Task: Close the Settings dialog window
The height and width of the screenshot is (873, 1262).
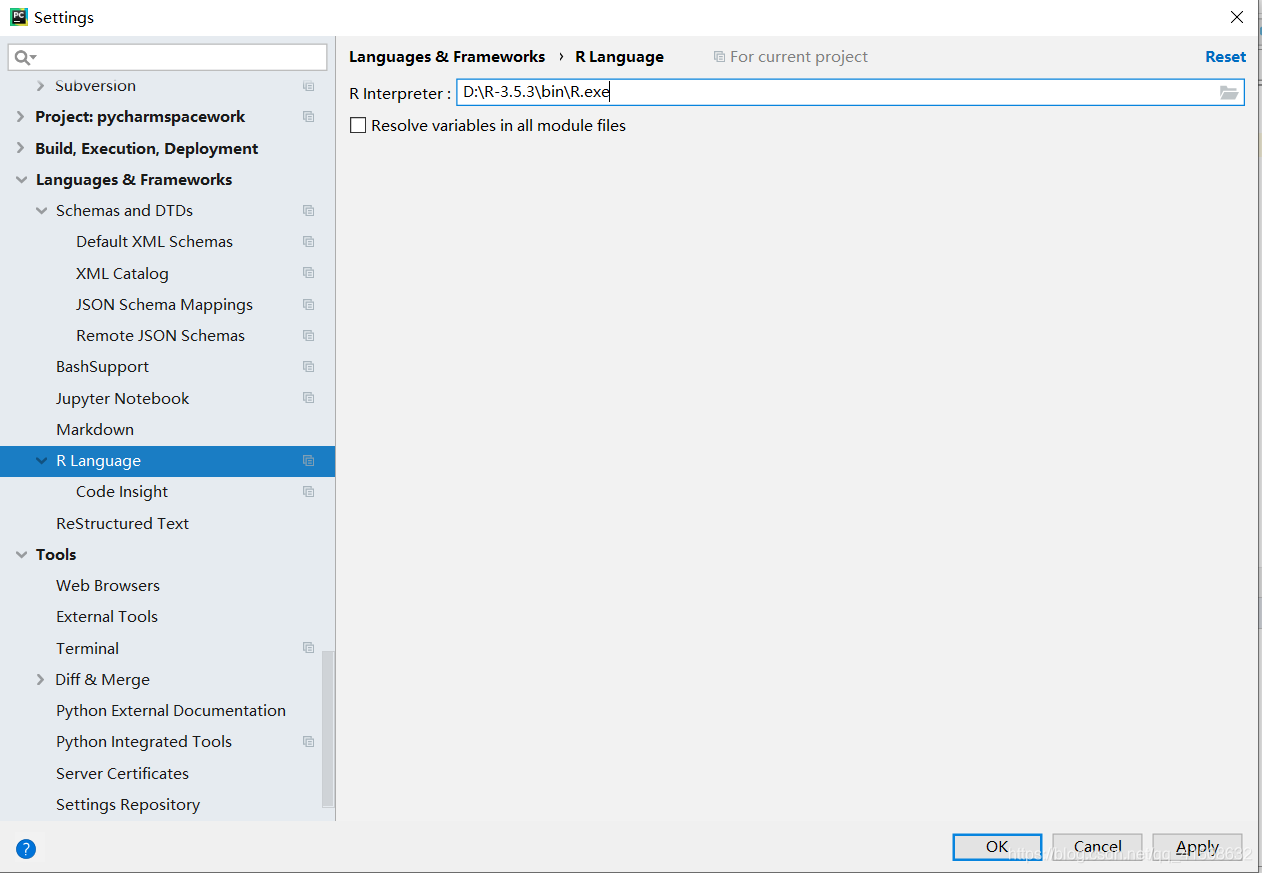Action: coord(1237,17)
